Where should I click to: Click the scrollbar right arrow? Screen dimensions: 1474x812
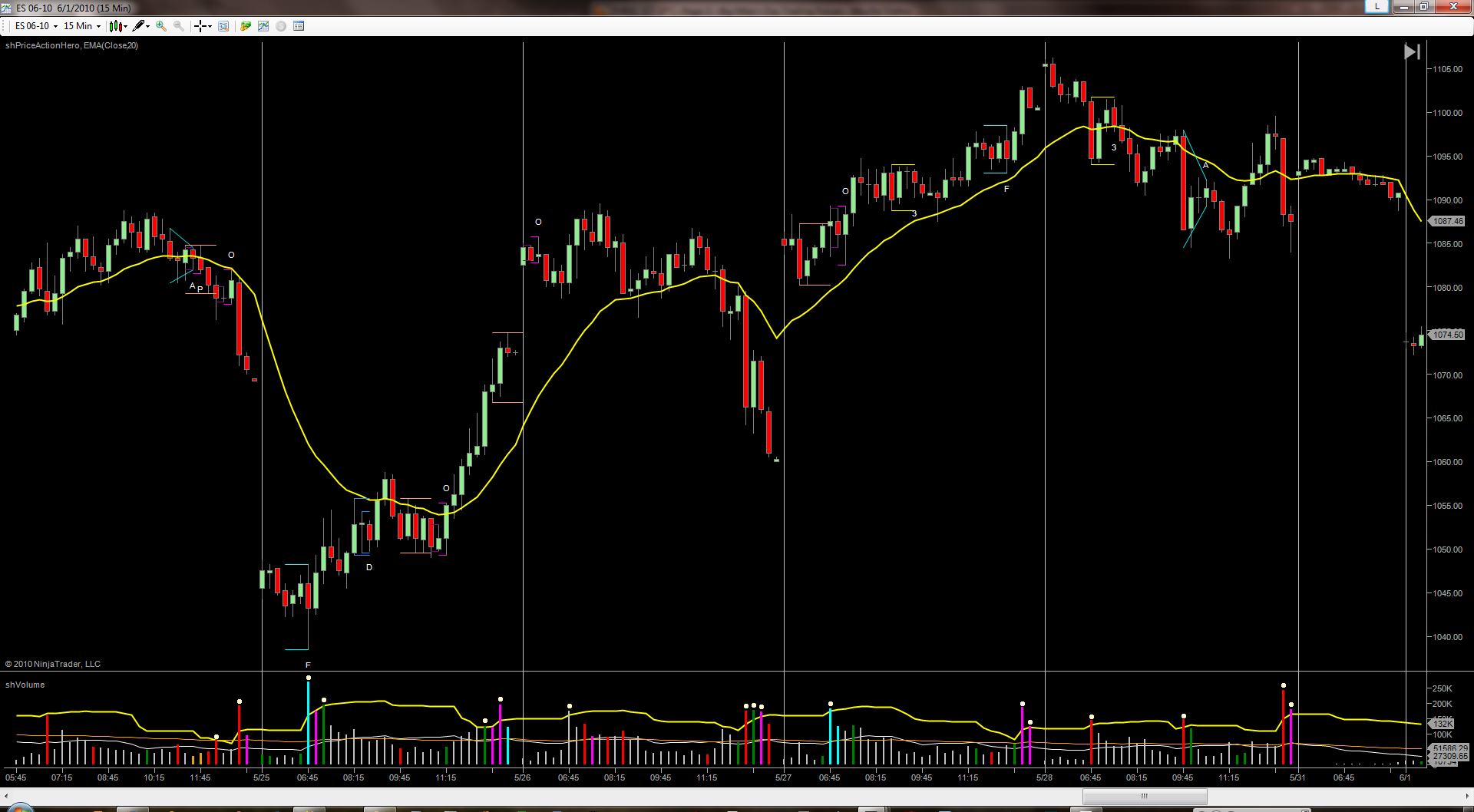(1467, 796)
